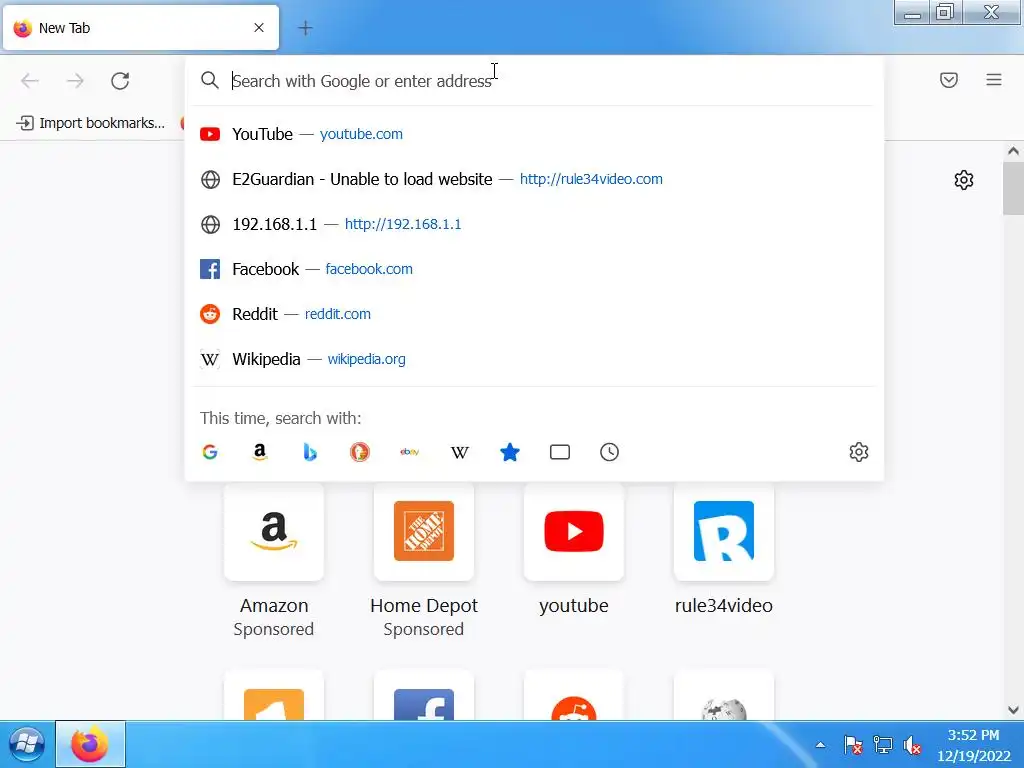The width and height of the screenshot is (1024, 768).
Task: Search in open Tabs icon
Action: point(560,452)
